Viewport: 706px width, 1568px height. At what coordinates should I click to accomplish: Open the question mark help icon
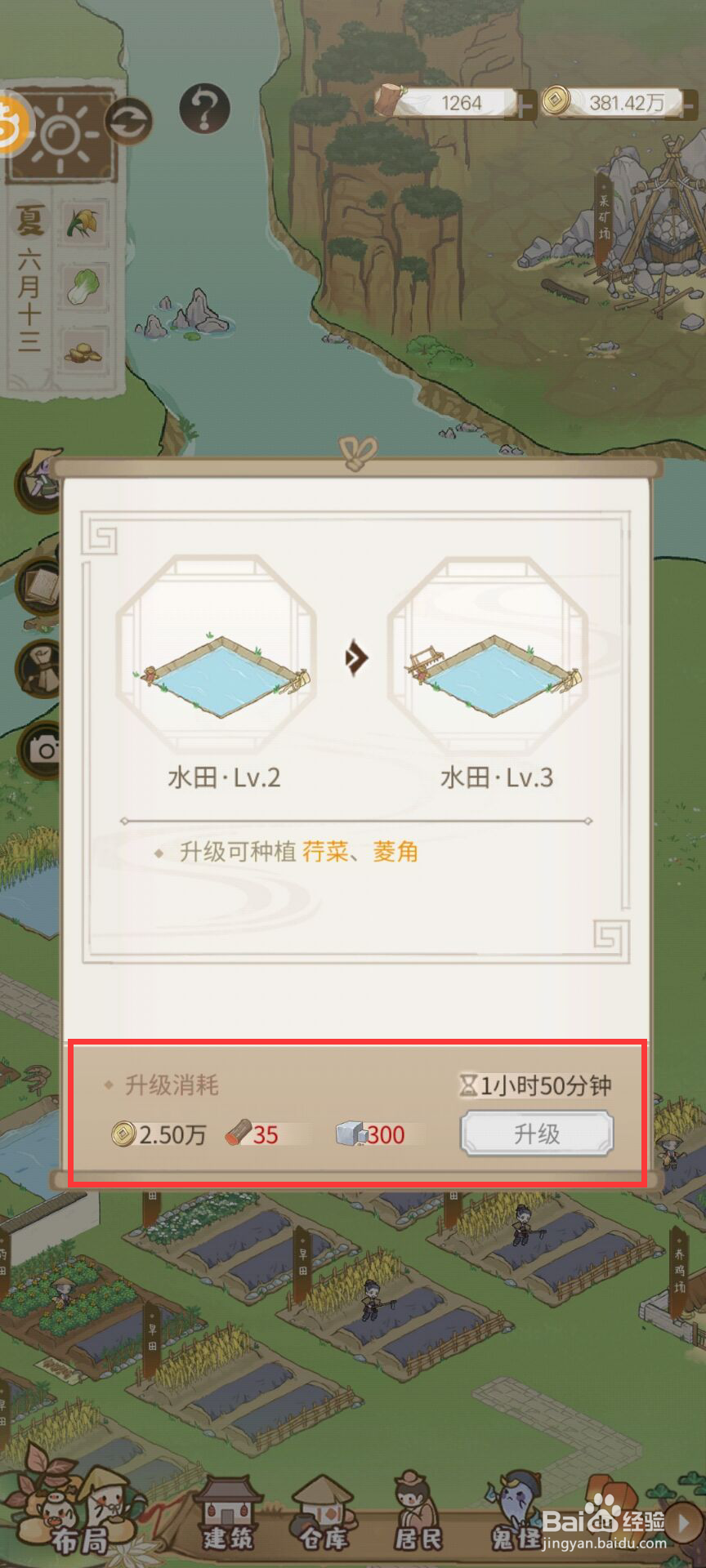204,108
